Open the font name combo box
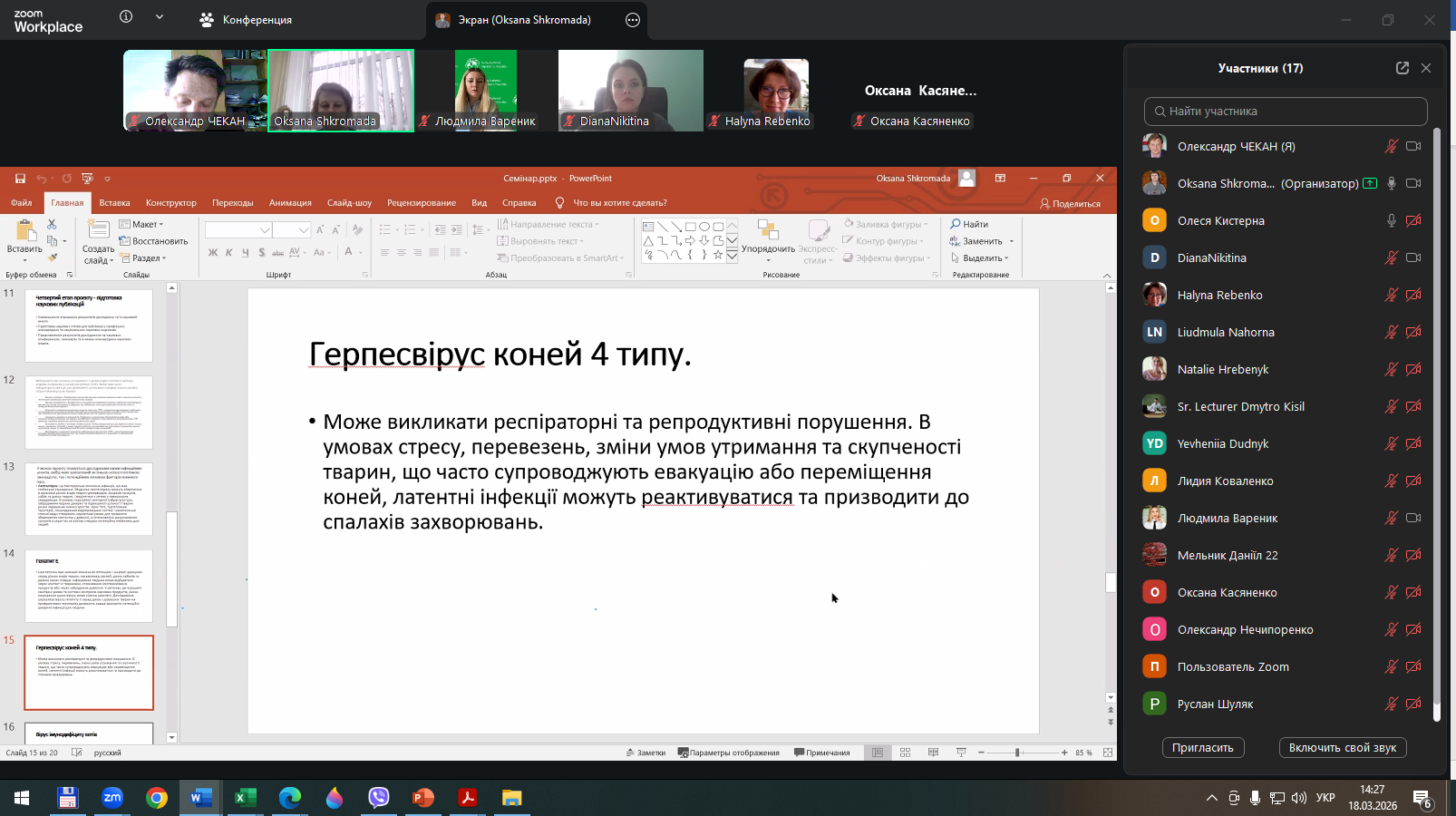Screen dimensions: 1456x816 tap(238, 230)
